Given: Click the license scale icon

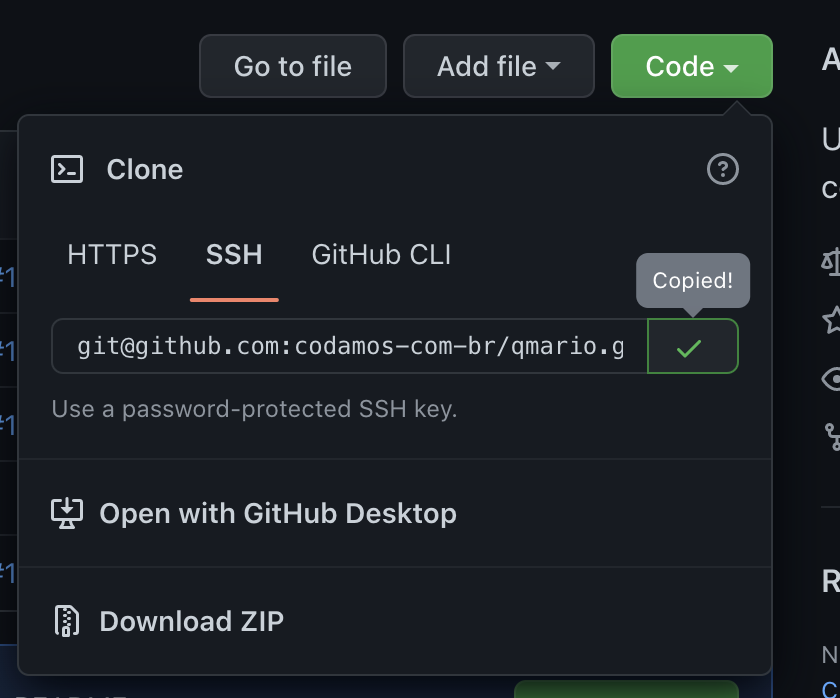Looking at the screenshot, I should pos(831,261).
